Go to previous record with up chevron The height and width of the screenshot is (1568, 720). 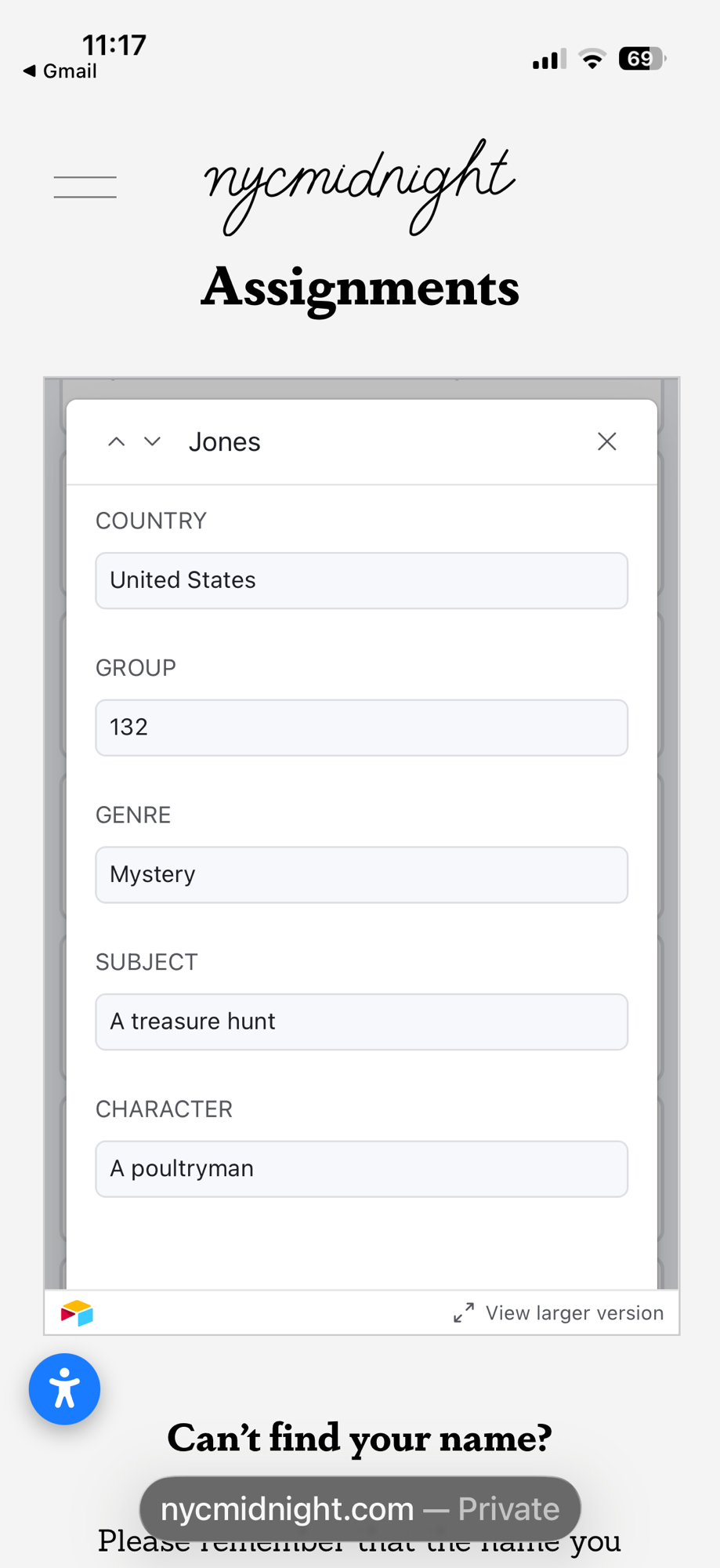116,442
